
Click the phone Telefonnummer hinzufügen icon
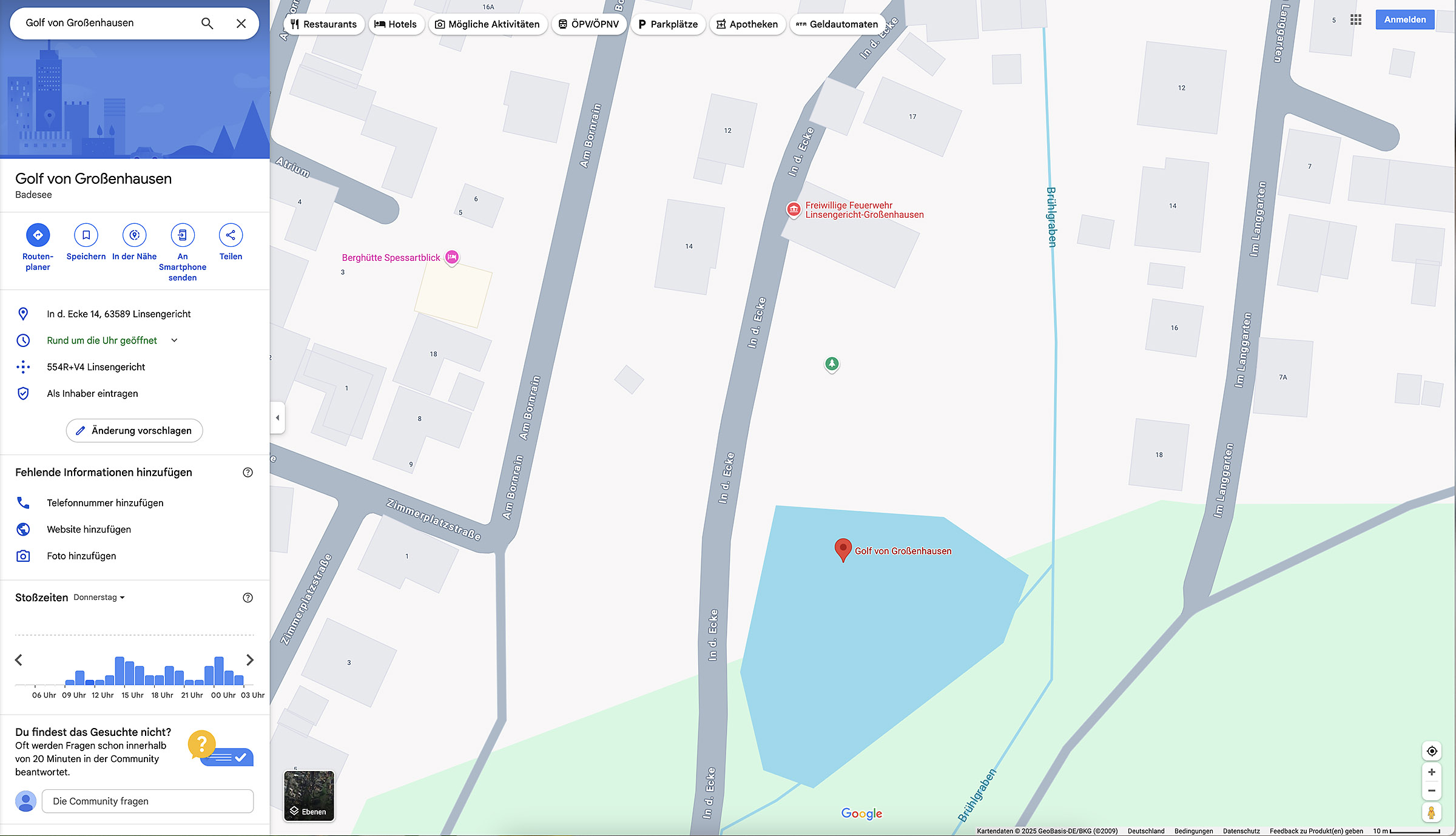[23, 502]
